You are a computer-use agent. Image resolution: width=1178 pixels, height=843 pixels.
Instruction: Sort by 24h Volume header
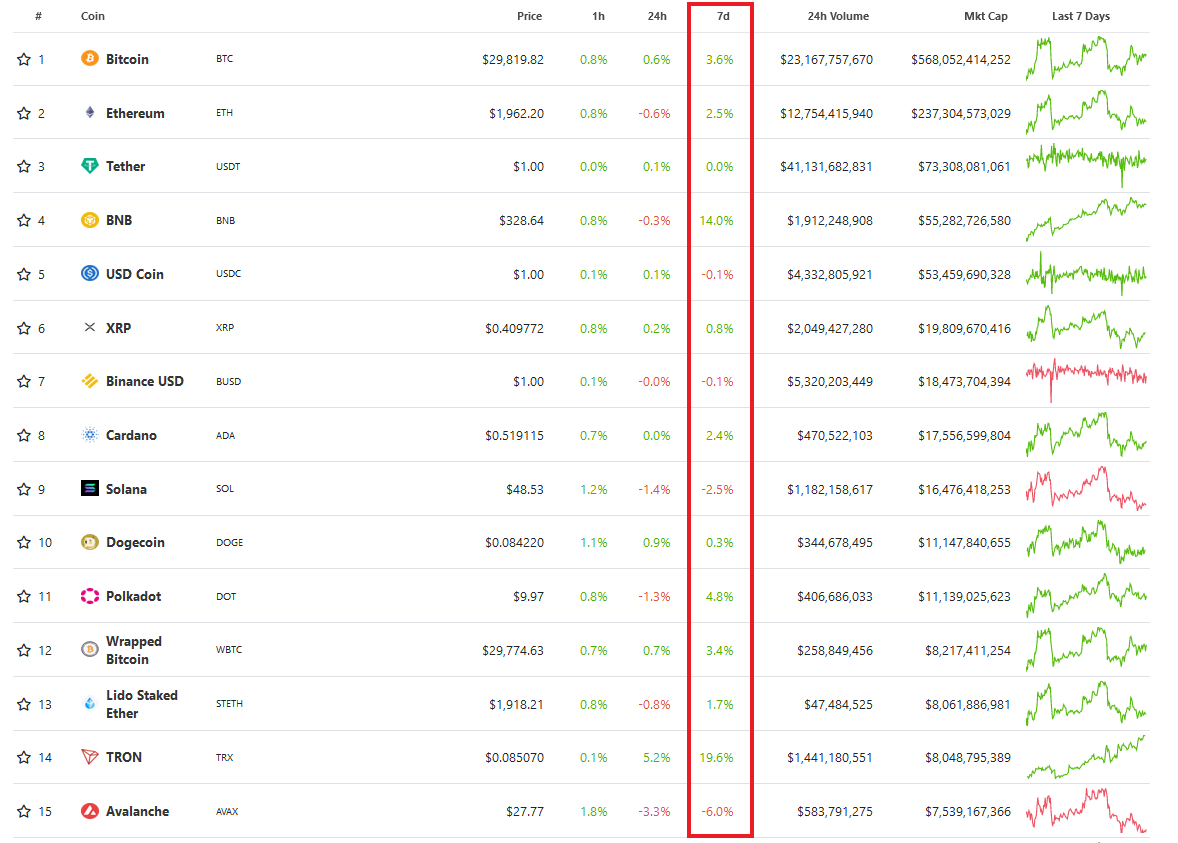tap(838, 16)
